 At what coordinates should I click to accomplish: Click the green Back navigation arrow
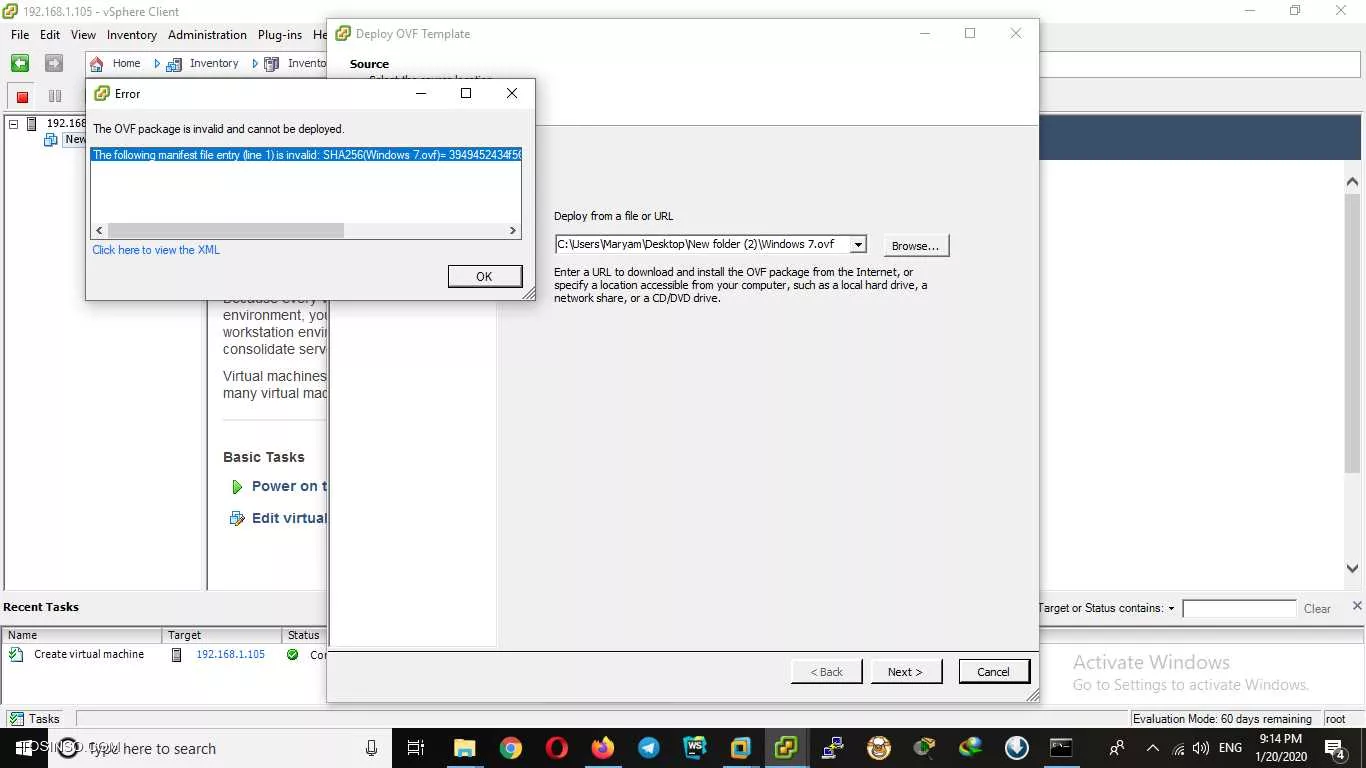click(20, 63)
